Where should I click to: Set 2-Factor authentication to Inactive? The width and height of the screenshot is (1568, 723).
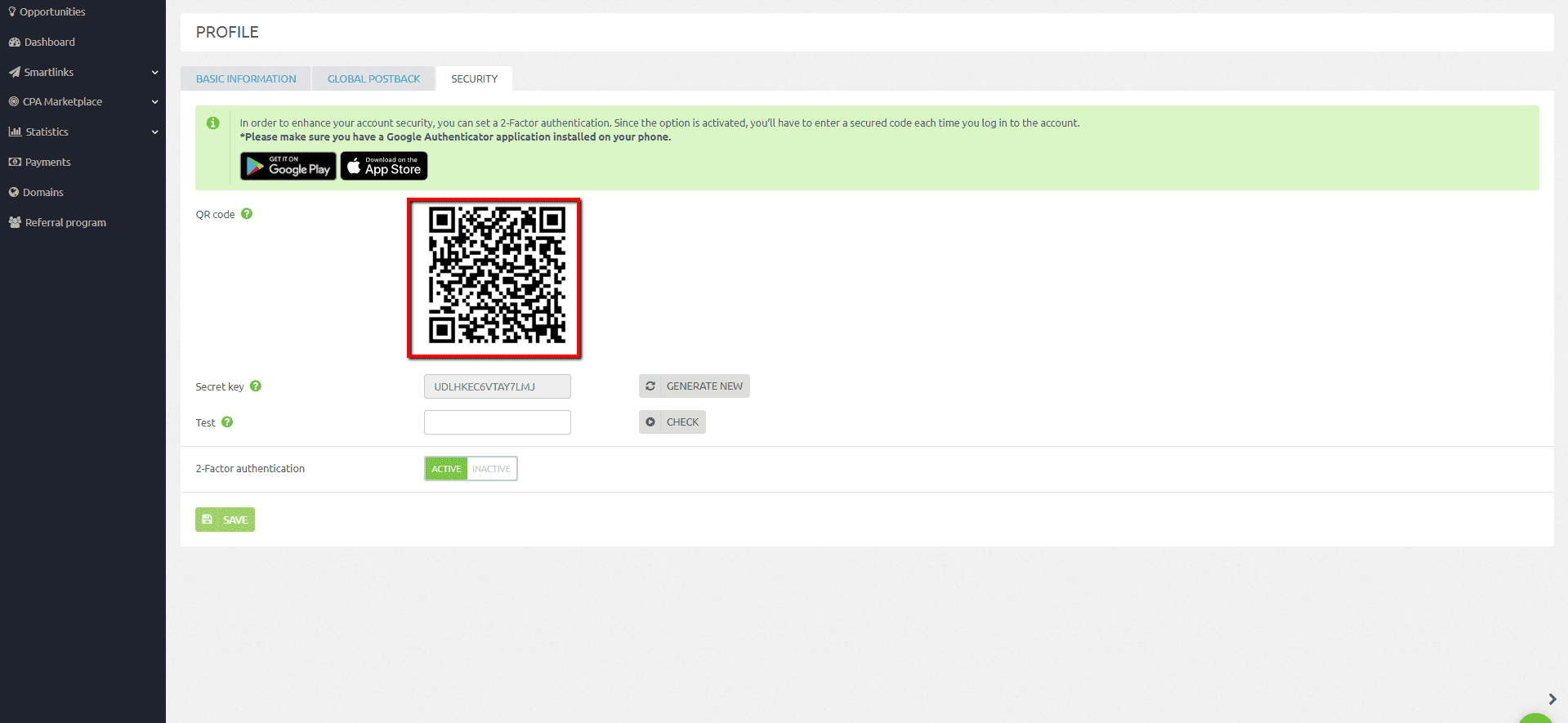pos(491,469)
